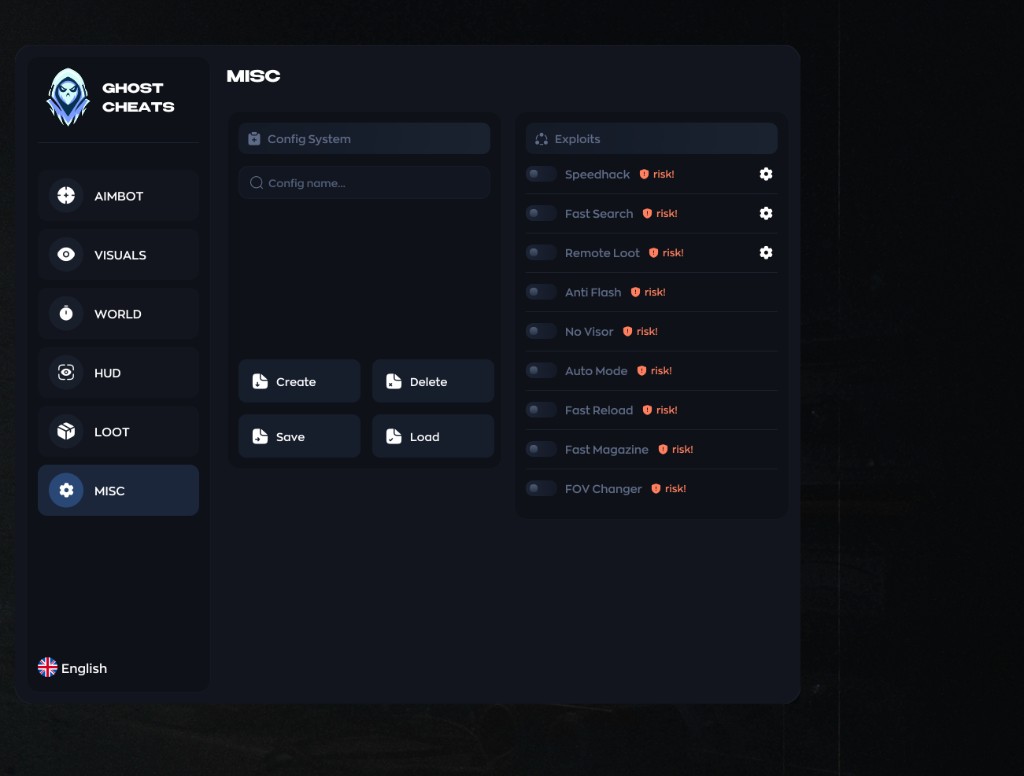Open settings gear for Fast Search
This screenshot has height=776, width=1024.
tap(766, 213)
